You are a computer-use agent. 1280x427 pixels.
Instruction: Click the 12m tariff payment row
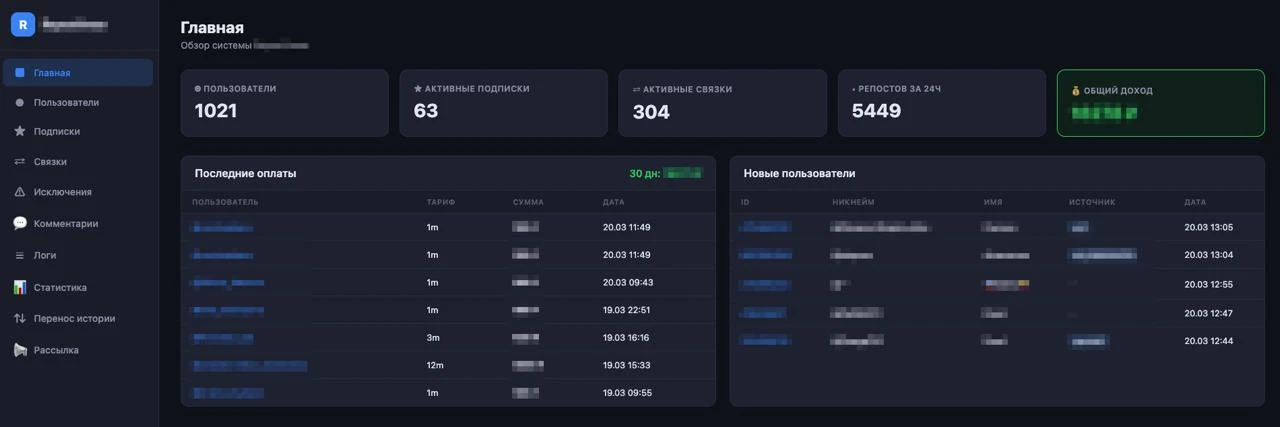coord(448,365)
